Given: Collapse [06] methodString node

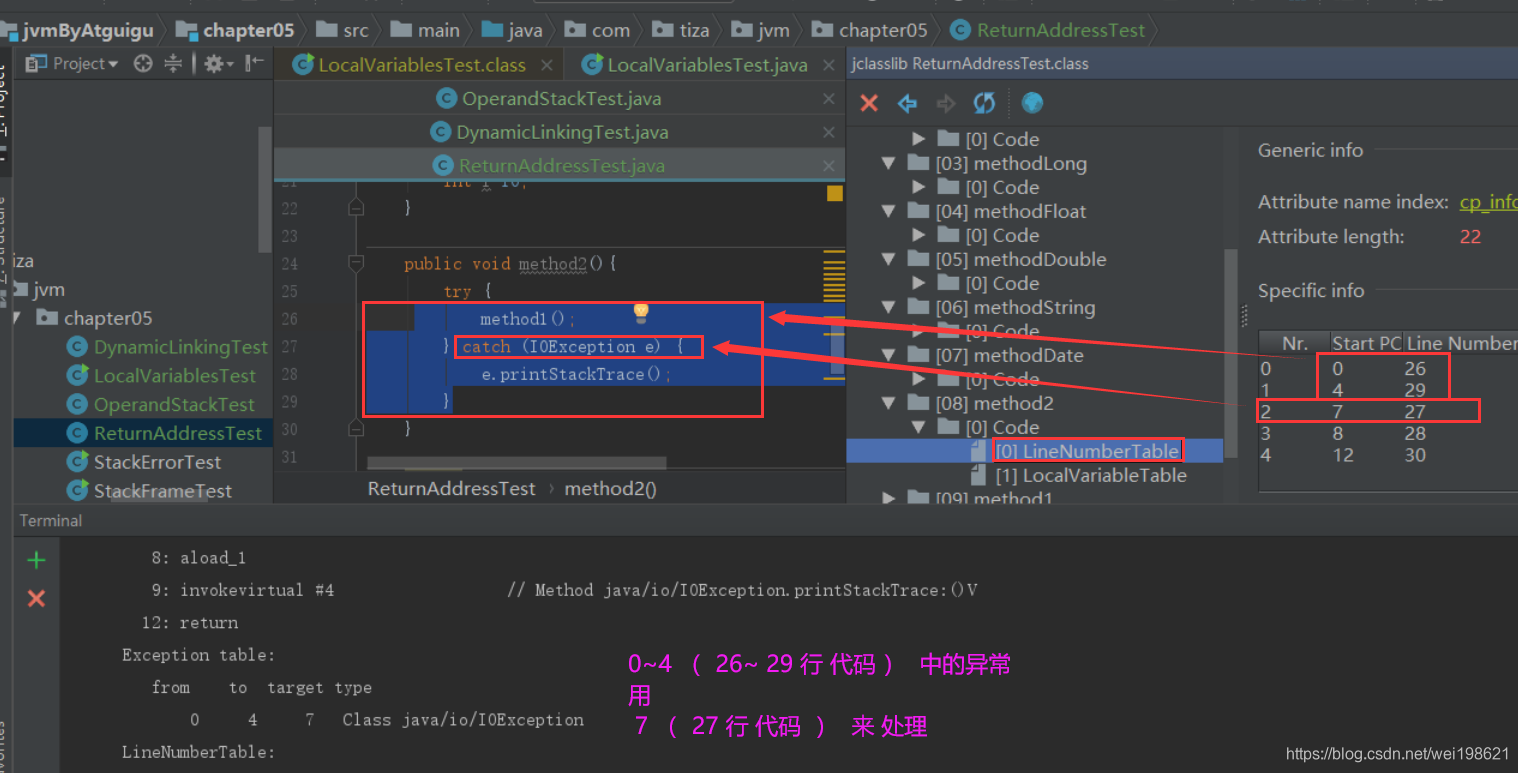Looking at the screenshot, I should 888,307.
